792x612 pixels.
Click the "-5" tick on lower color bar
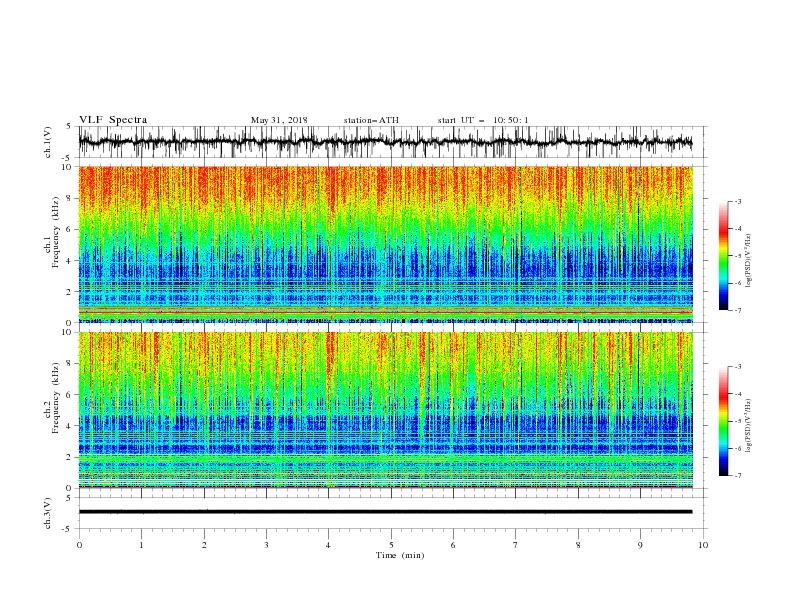pyautogui.click(x=737, y=421)
